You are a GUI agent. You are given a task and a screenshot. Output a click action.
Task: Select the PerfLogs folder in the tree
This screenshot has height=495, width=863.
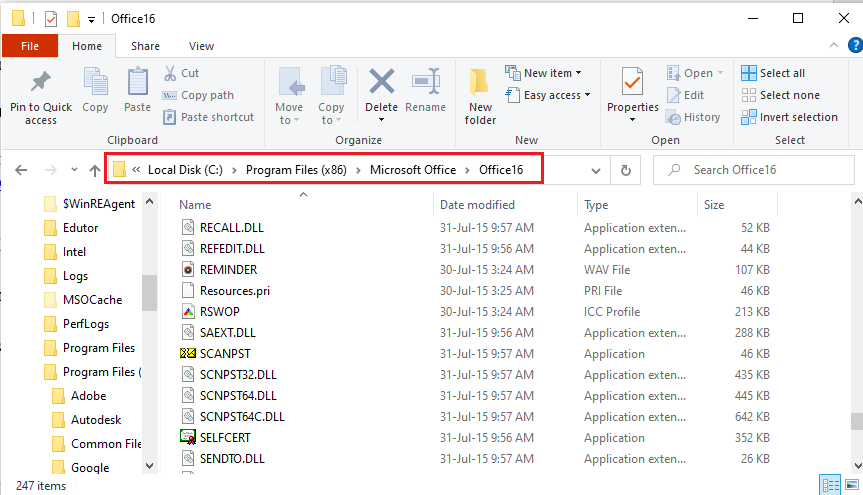(86, 324)
